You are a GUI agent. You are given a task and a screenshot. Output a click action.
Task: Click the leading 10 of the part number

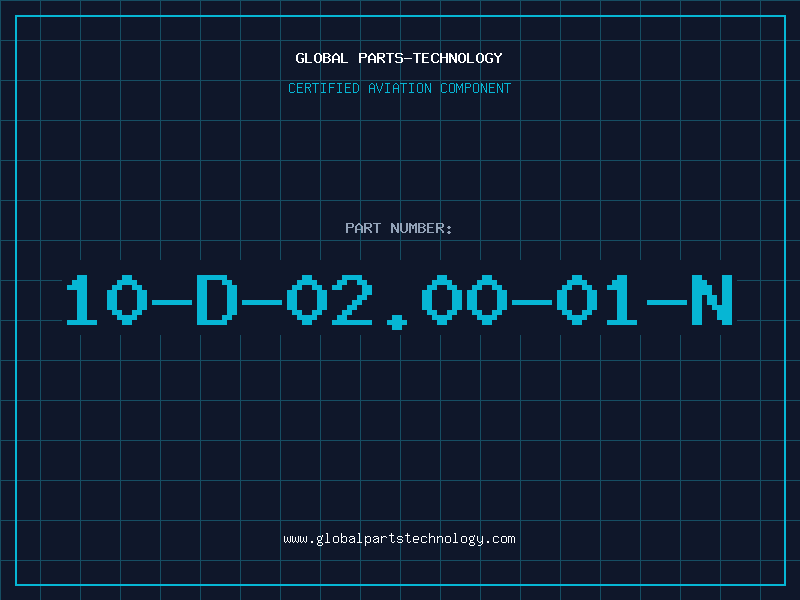pyautogui.click(x=107, y=300)
